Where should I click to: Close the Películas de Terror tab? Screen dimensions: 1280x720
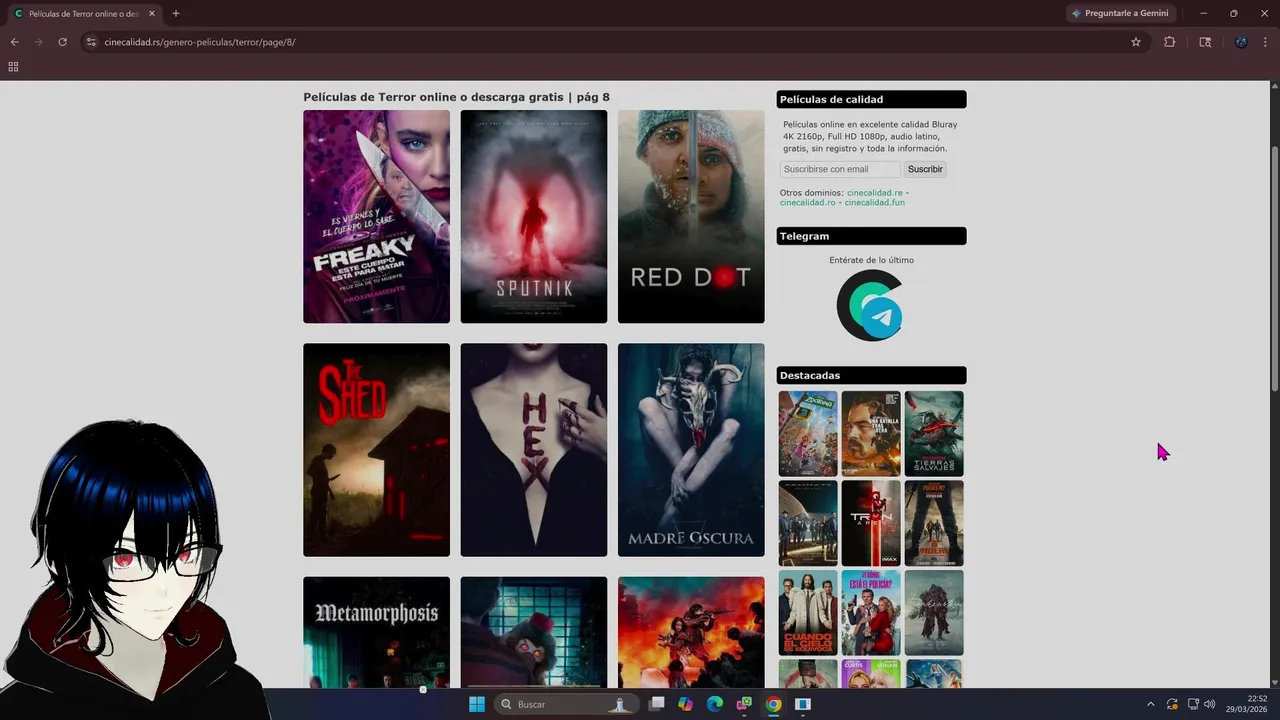tap(152, 14)
